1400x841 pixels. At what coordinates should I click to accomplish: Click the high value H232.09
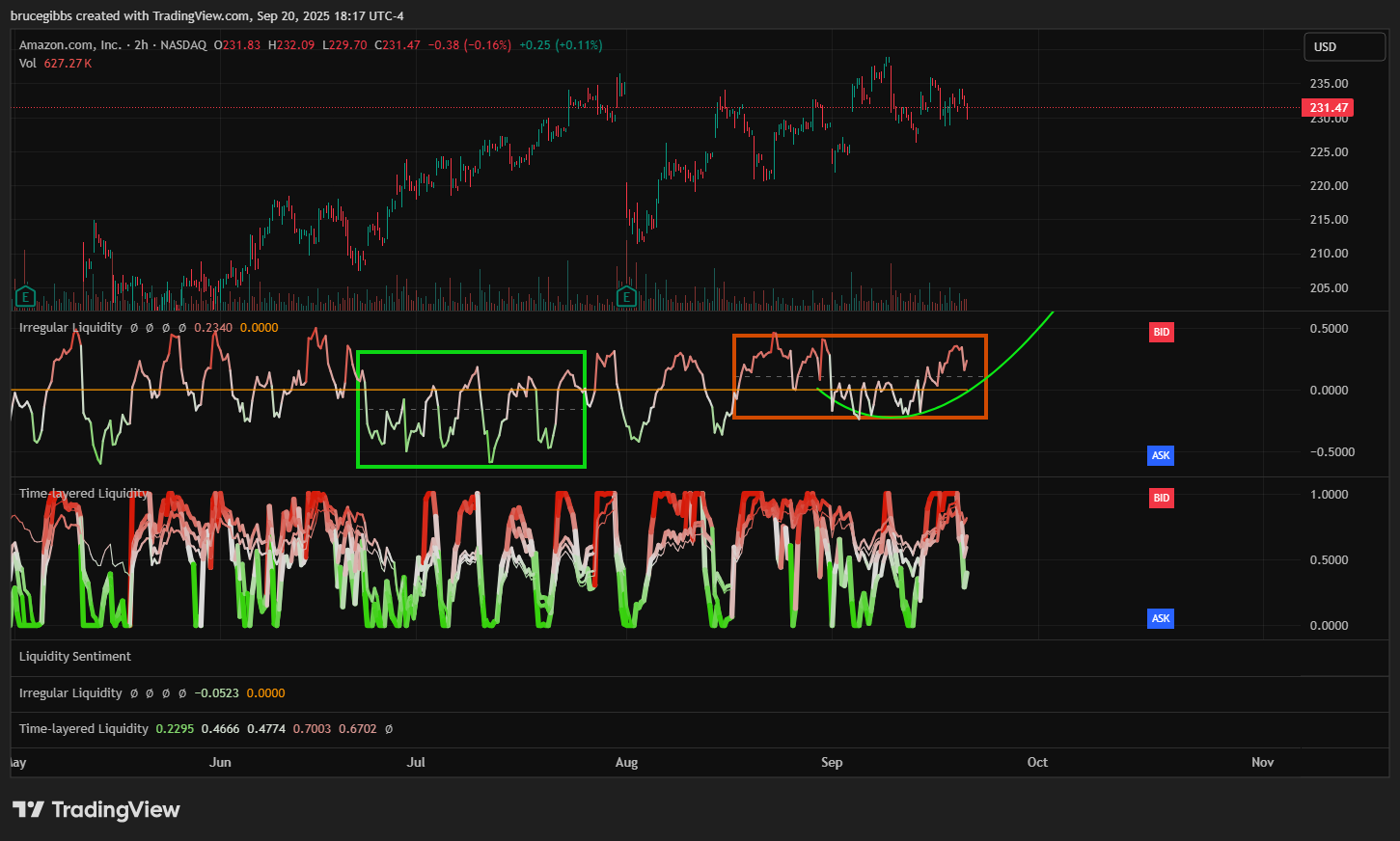point(291,44)
